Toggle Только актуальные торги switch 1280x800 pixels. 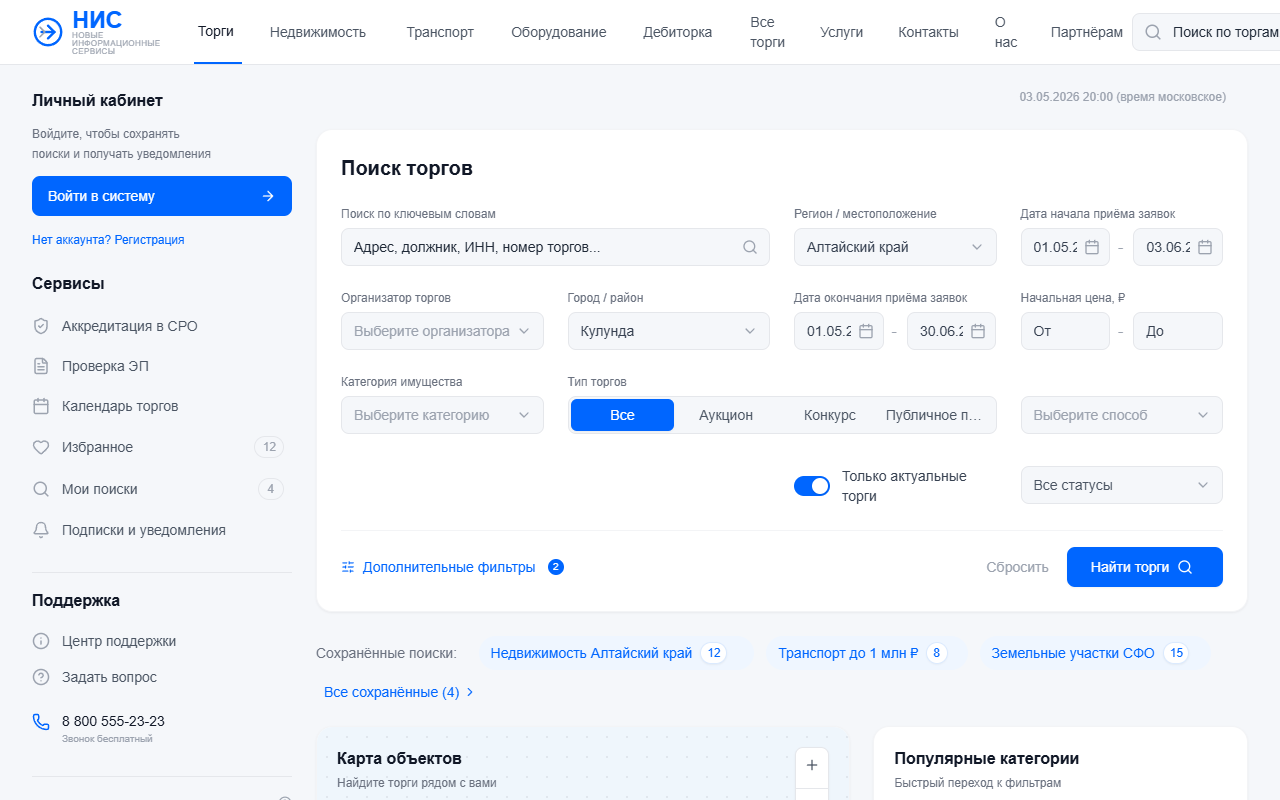tap(812, 486)
